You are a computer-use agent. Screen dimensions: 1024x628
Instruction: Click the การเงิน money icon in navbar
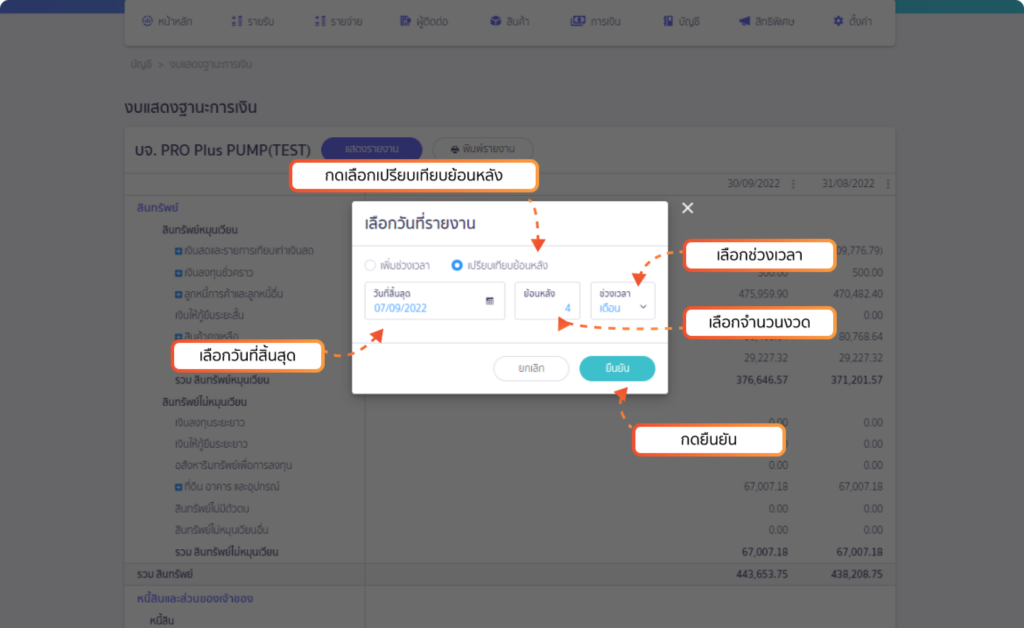(x=578, y=21)
